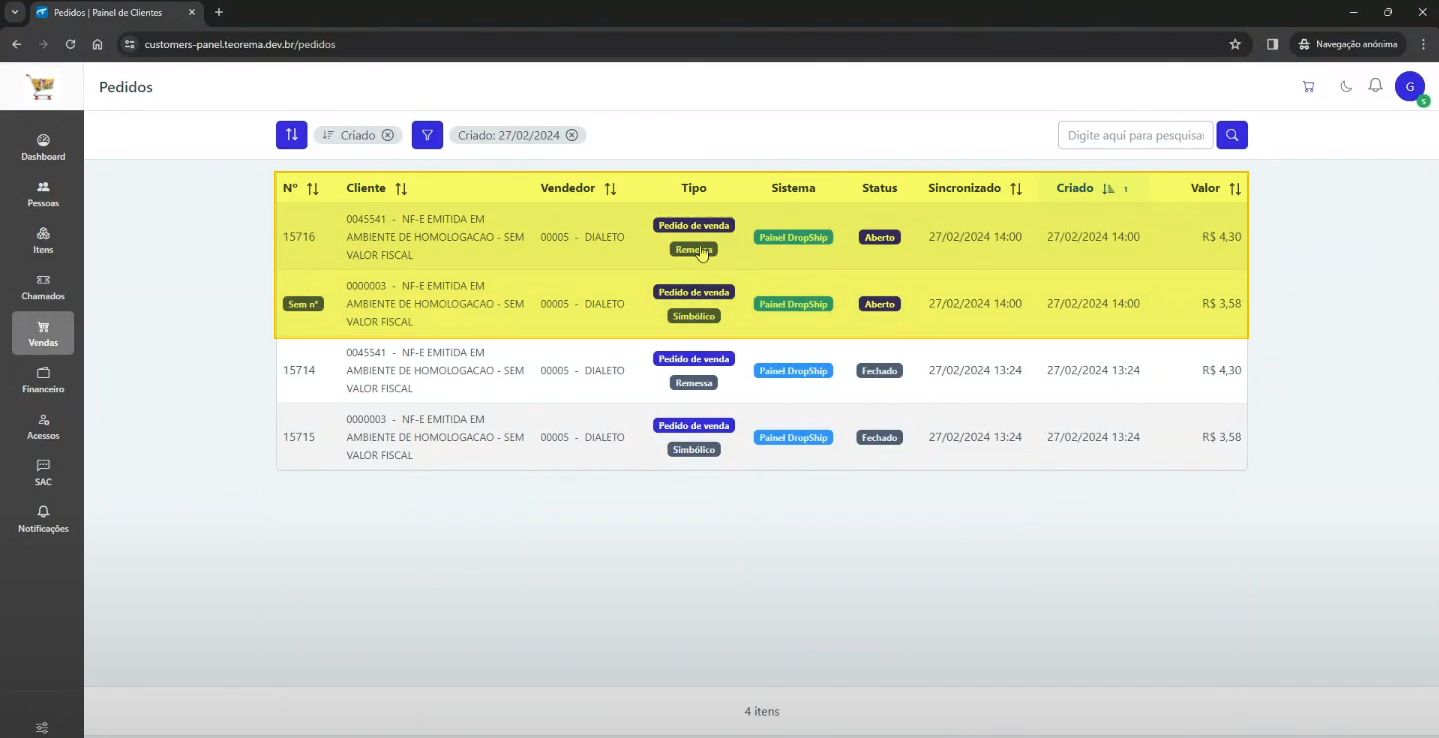Image resolution: width=1439 pixels, height=738 pixels.
Task: Click Pedido de venda badge in order 15716
Action: (x=694, y=225)
